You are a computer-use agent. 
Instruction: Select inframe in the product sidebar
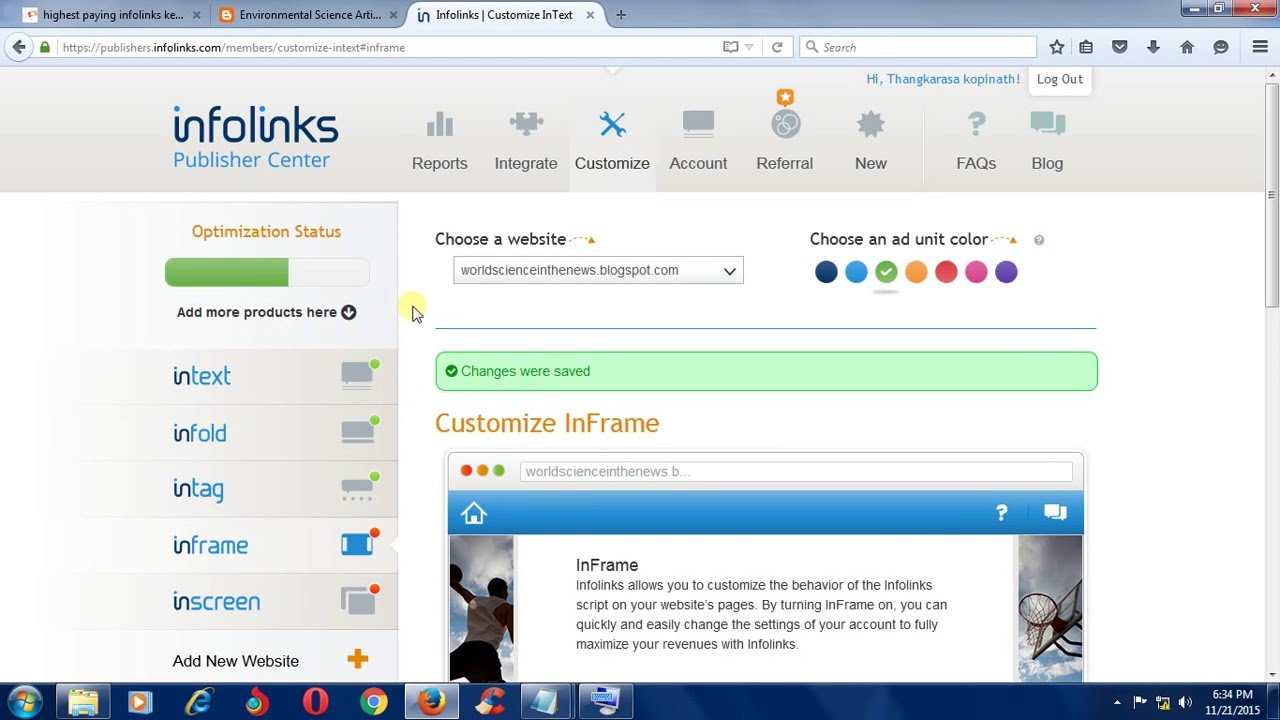point(210,545)
